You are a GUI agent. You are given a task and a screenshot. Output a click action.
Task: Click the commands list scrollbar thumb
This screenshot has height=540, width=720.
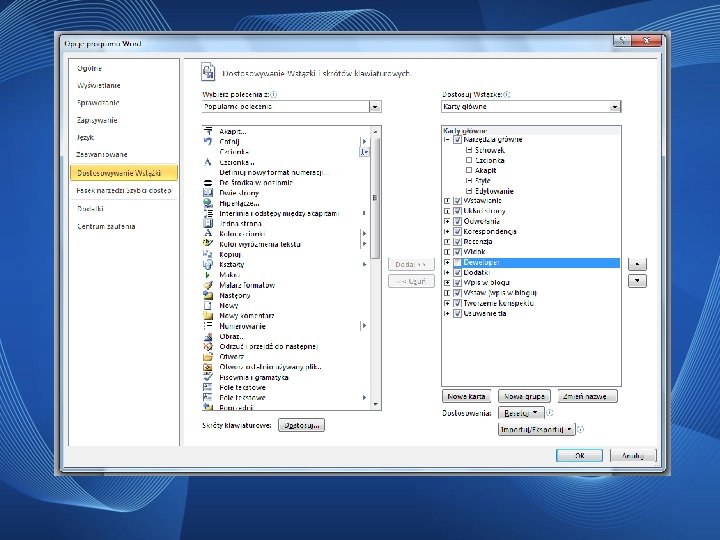375,197
